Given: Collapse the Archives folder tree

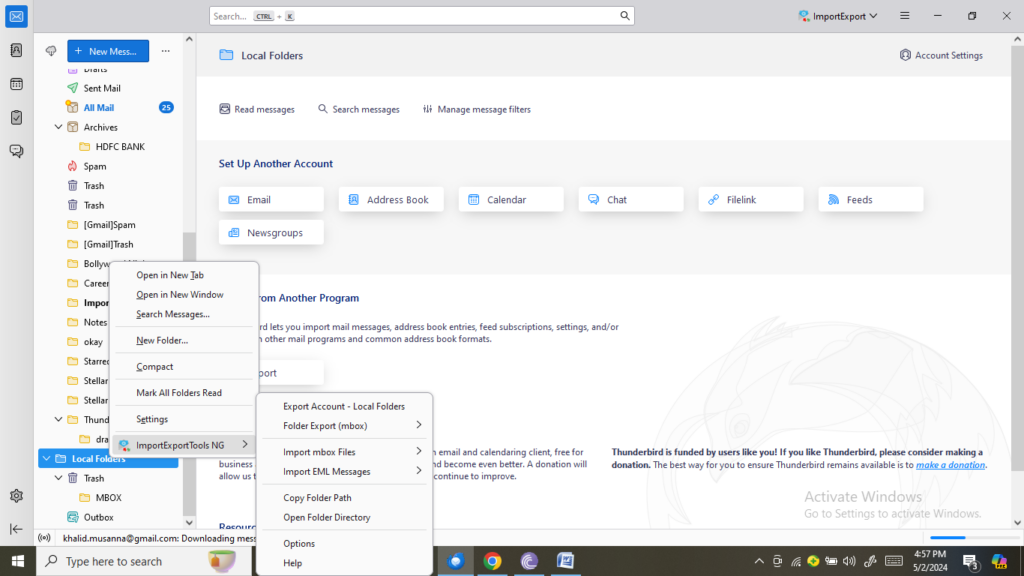Looking at the screenshot, I should pyautogui.click(x=58, y=126).
